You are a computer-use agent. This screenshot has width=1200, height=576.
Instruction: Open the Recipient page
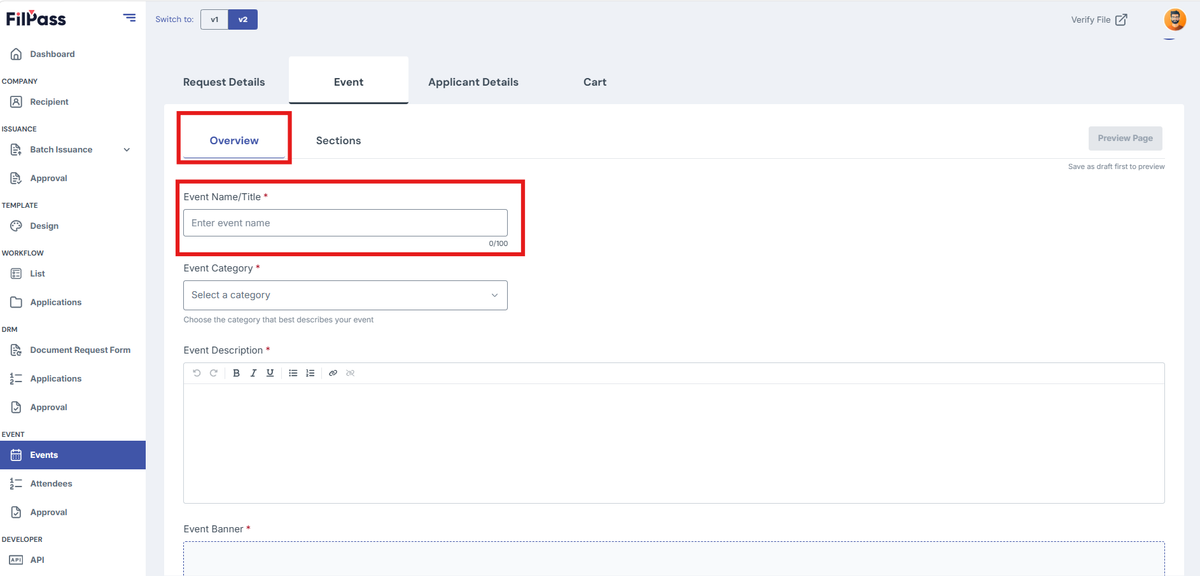[49, 102]
